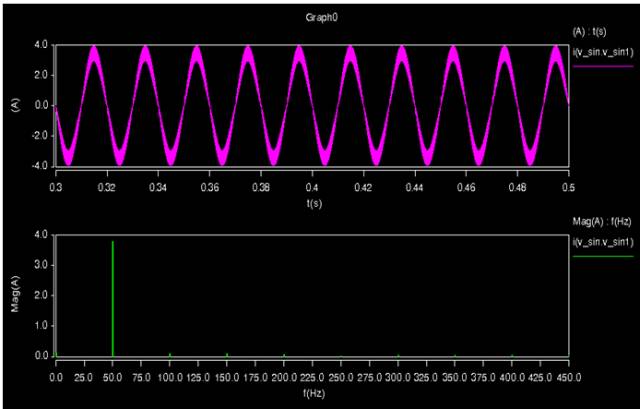640x409 pixels.
Task: Click the (A) vertical axis label of upper plot
Action: click(x=17, y=104)
